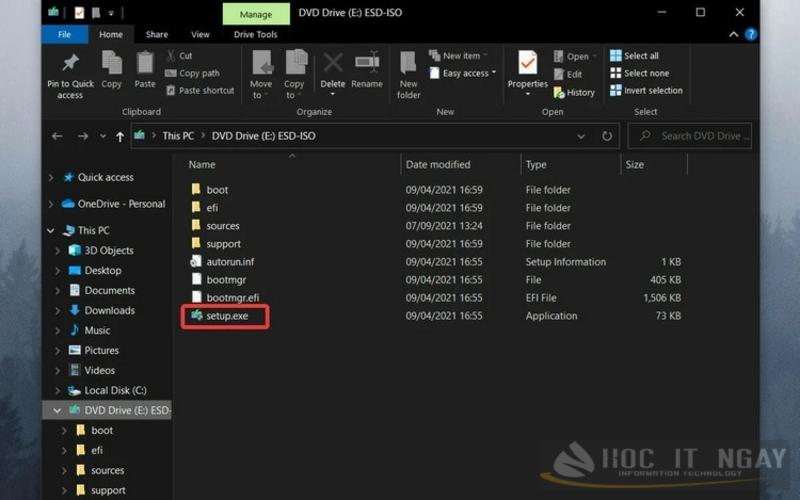Click This PC in address bar
This screenshot has height=500, width=800.
[178, 136]
